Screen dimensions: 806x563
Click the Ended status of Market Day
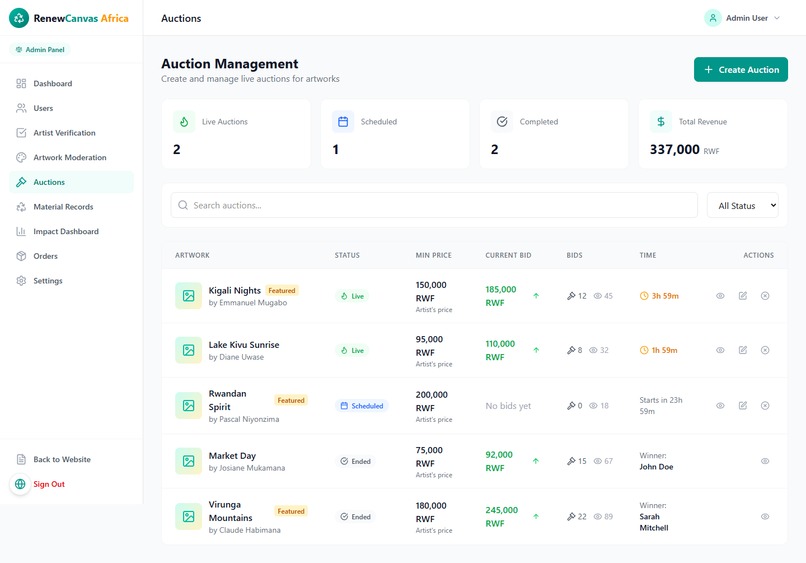click(x=355, y=461)
